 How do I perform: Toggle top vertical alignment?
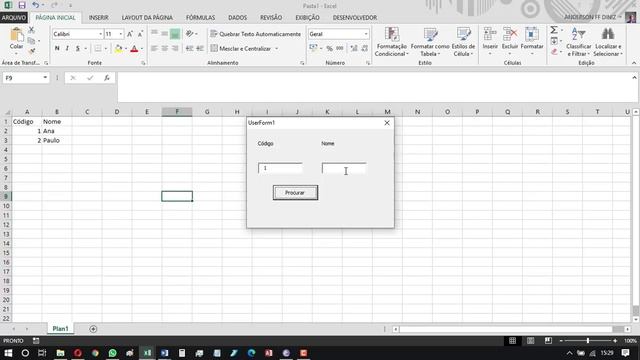click(x=154, y=34)
